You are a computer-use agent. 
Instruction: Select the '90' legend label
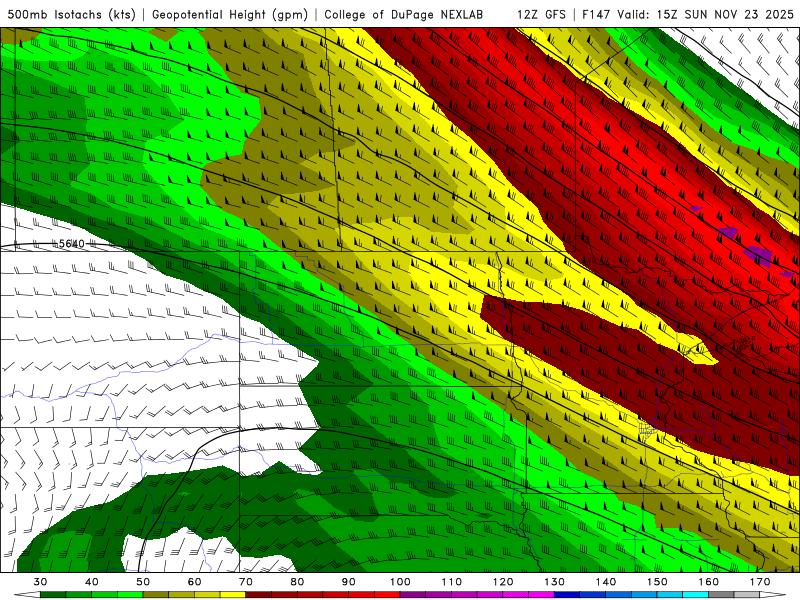click(x=349, y=582)
